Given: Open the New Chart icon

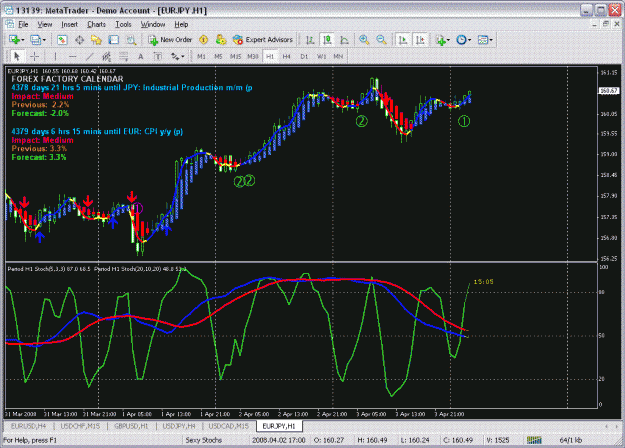Looking at the screenshot, I should click(14, 39).
